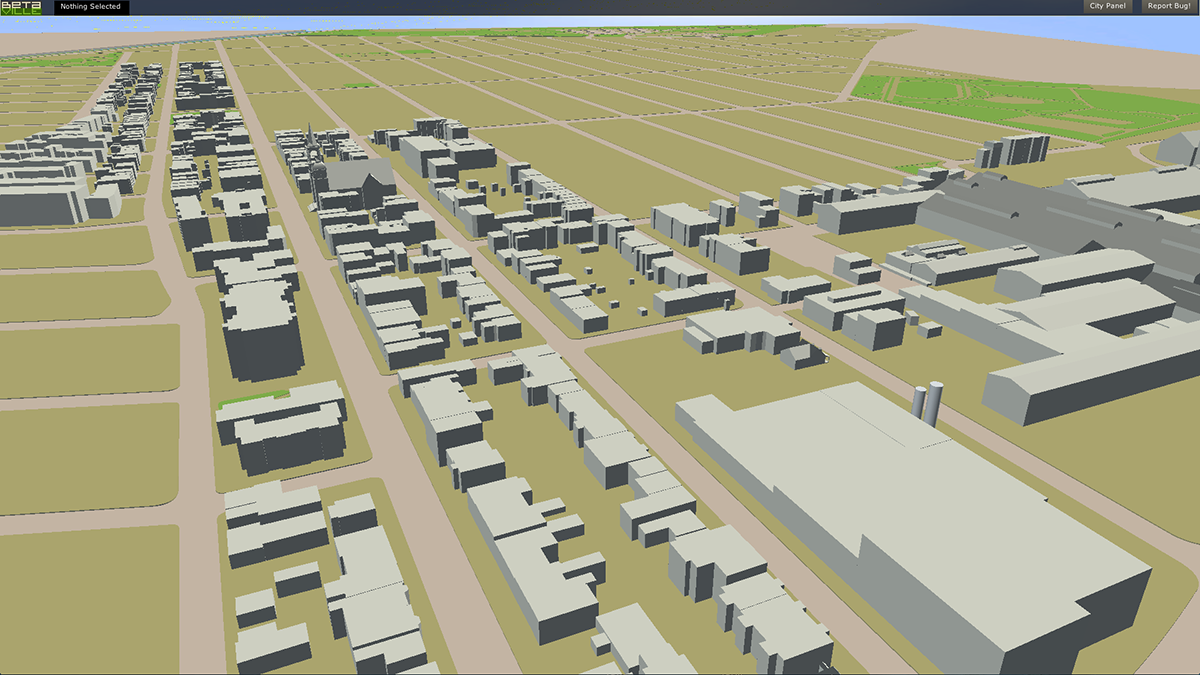Click the Betaville logo in top-left corner
1200x675 pixels.
click(x=19, y=7)
